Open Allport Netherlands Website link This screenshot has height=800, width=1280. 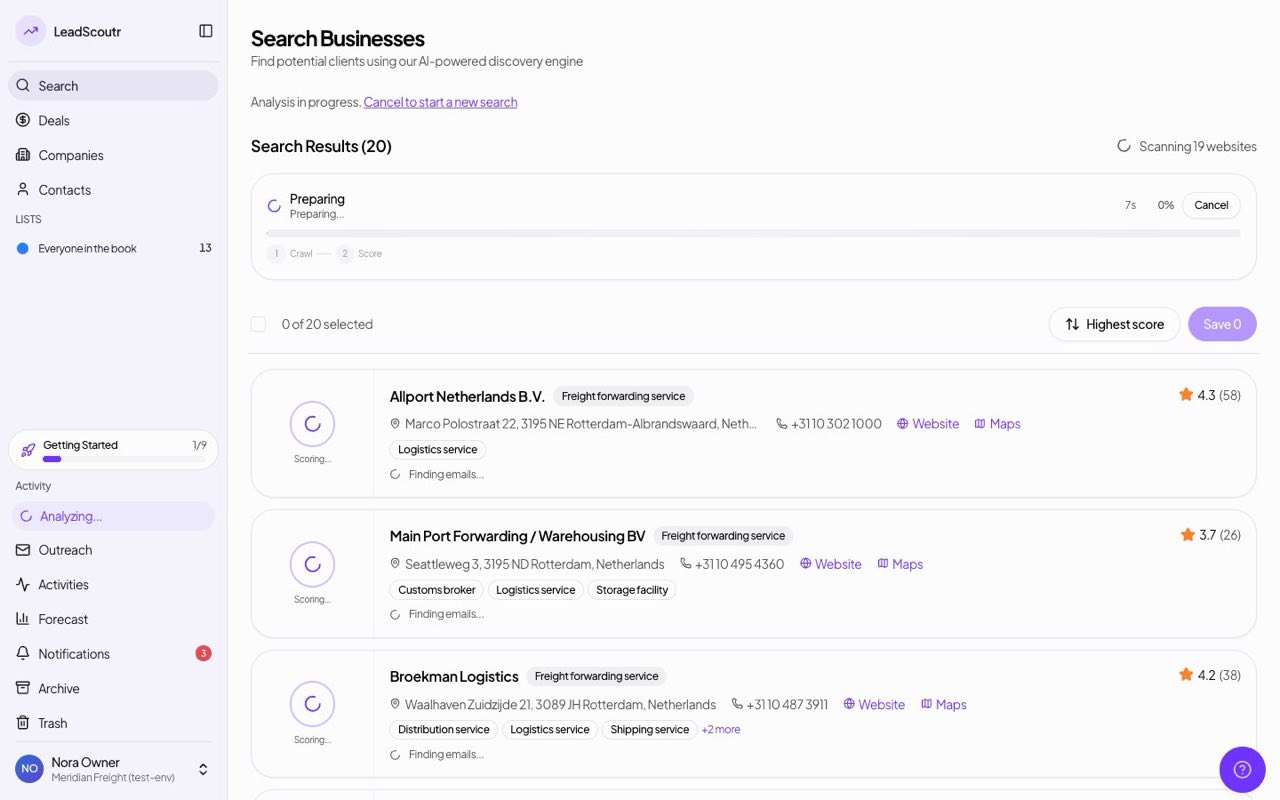[x=928, y=424]
